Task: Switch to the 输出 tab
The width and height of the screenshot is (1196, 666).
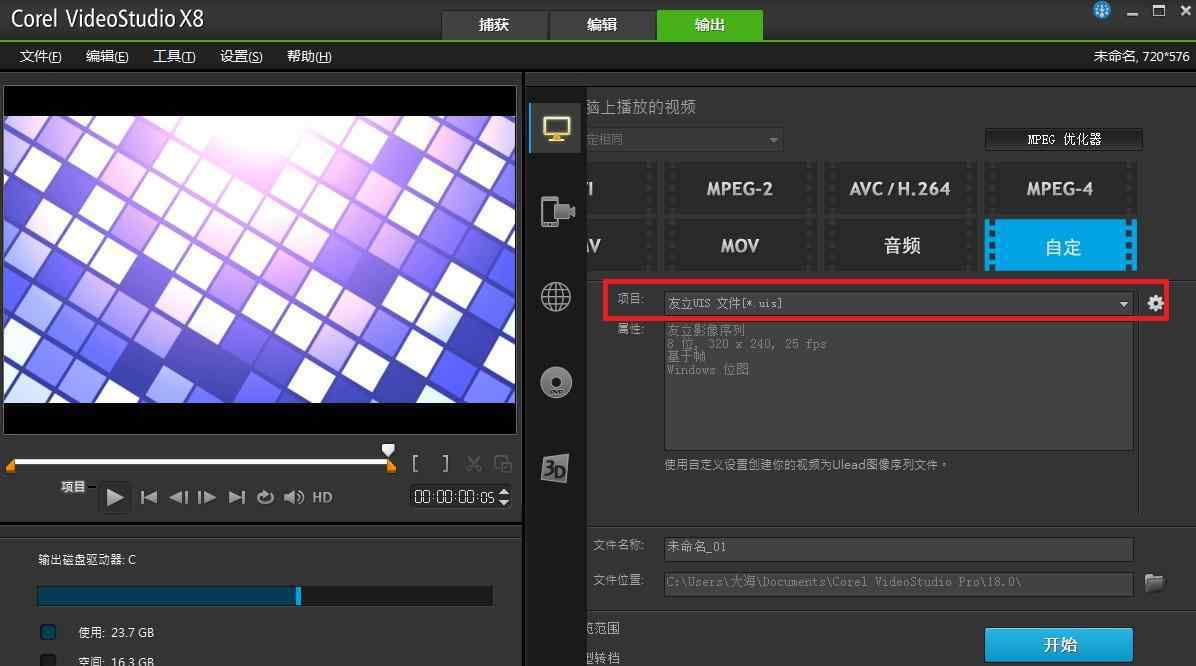Action: (x=709, y=24)
